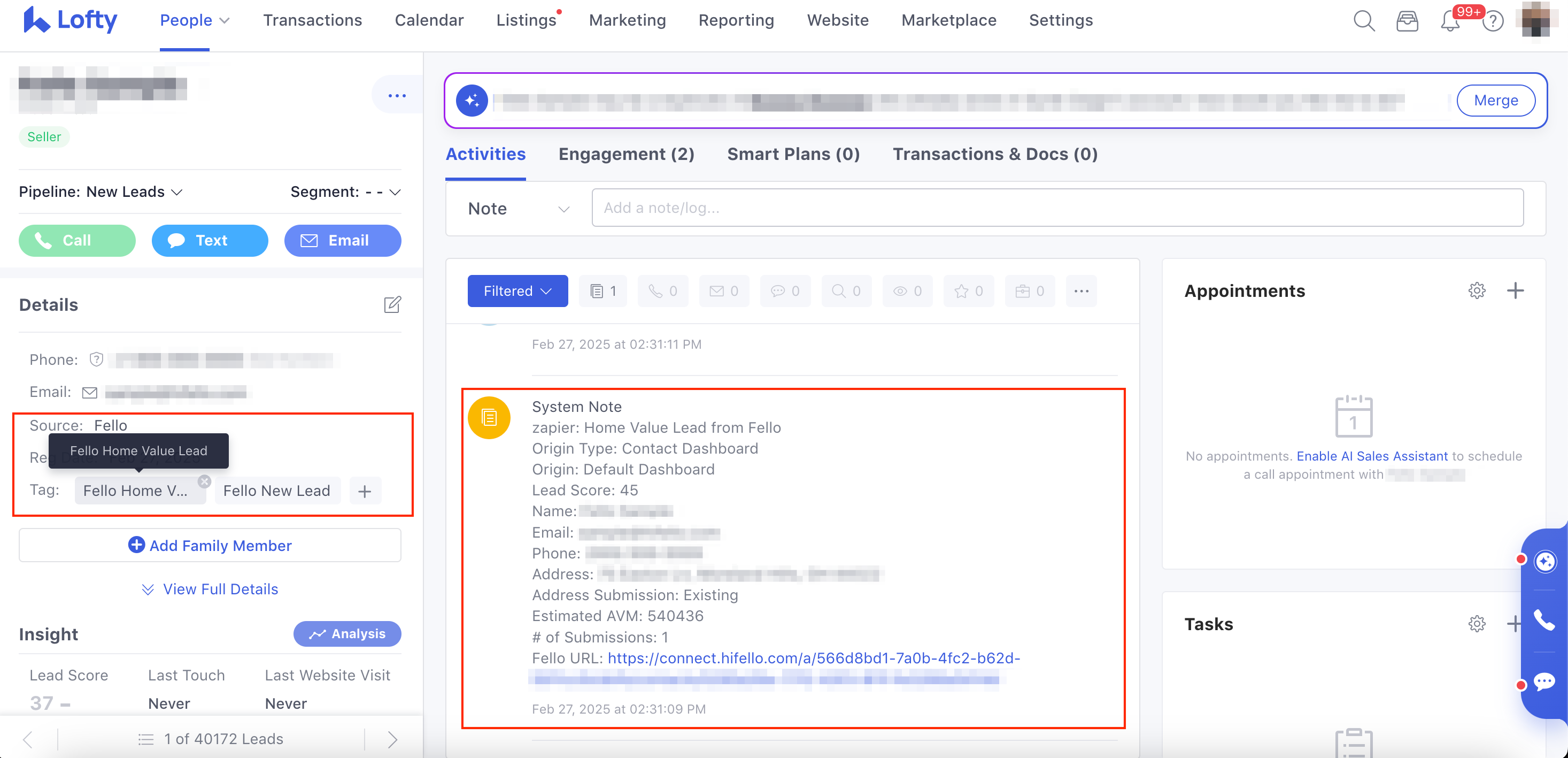Open Reporting in top navigation
The width and height of the screenshot is (1568, 758).
pyautogui.click(x=736, y=20)
